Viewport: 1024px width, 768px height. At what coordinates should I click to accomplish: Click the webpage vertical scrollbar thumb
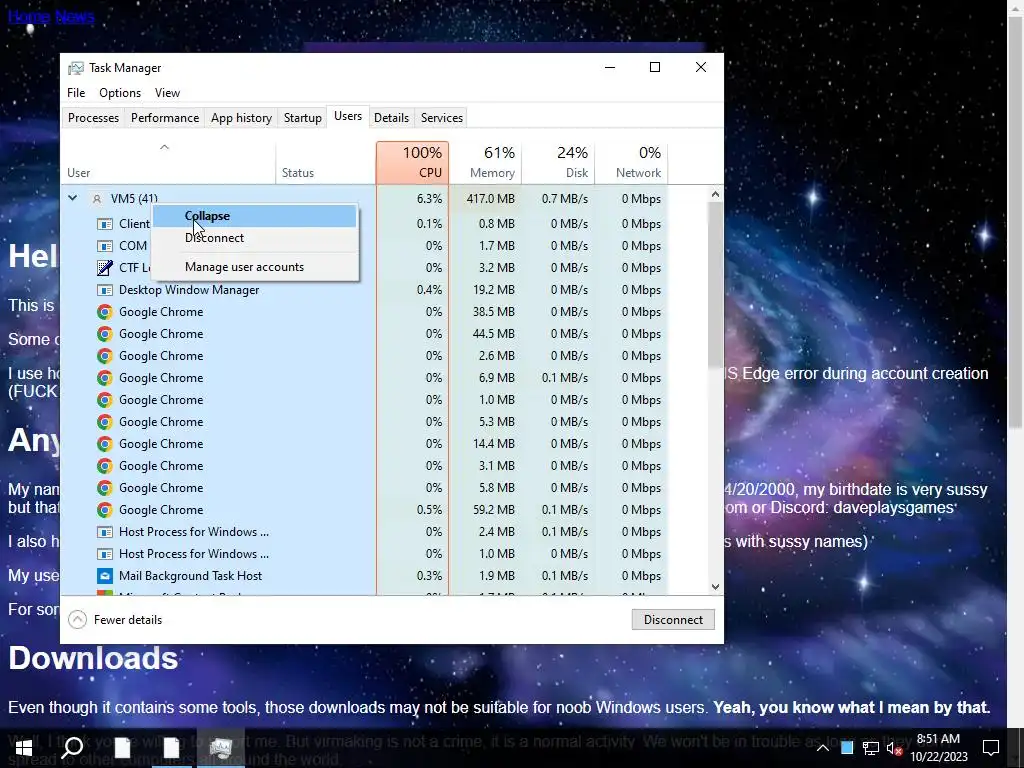[1016, 222]
